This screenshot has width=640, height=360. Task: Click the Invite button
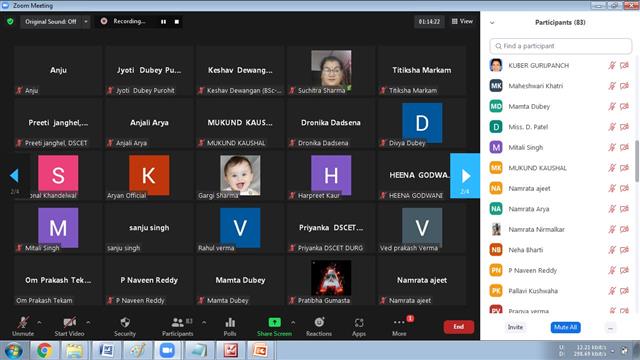pos(515,327)
